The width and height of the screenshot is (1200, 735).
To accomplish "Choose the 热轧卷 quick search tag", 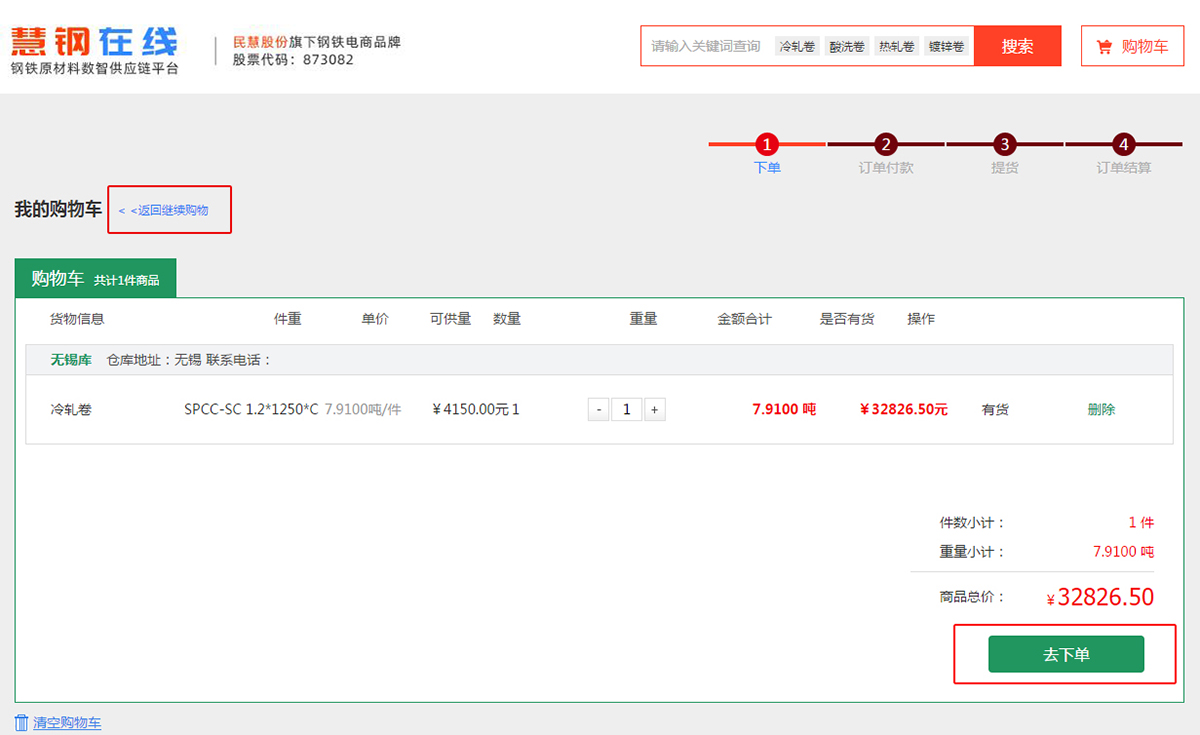I will click(896, 46).
